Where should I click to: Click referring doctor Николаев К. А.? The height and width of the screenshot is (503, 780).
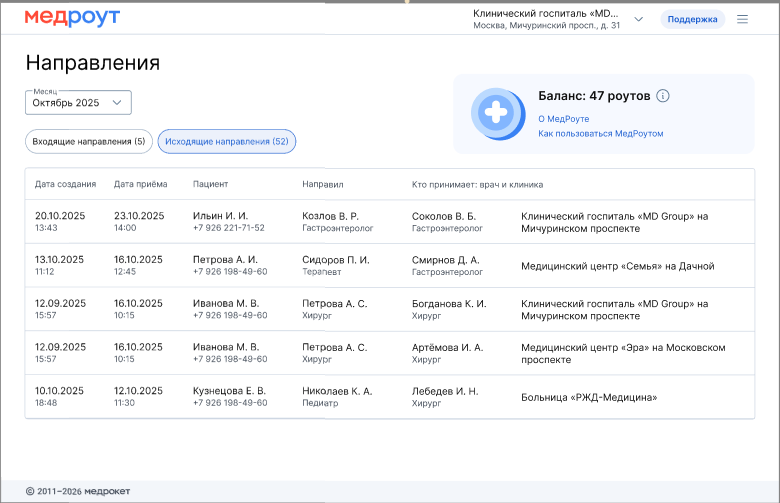tap(337, 392)
